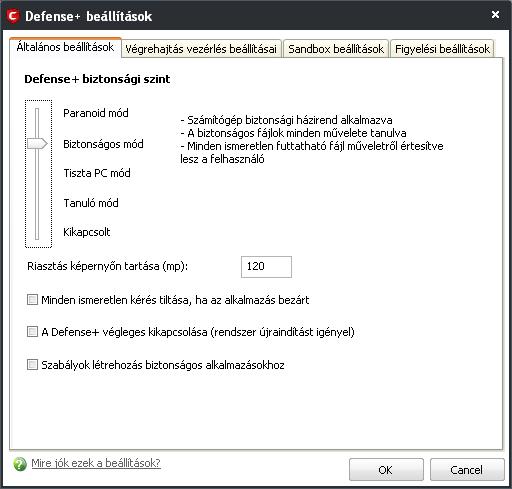Click the alert duration field showing 120
This screenshot has width=512, height=489.
266,267
